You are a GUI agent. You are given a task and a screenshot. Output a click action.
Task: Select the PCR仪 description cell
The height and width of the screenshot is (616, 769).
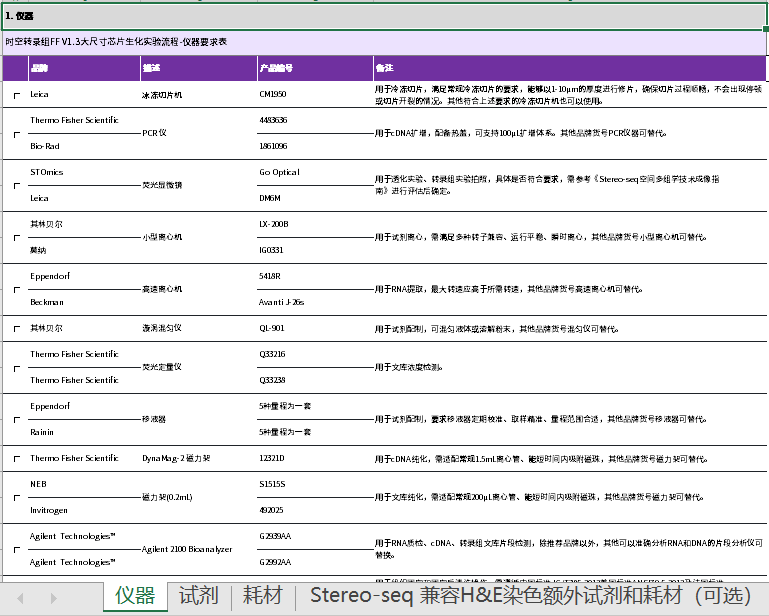(199, 133)
